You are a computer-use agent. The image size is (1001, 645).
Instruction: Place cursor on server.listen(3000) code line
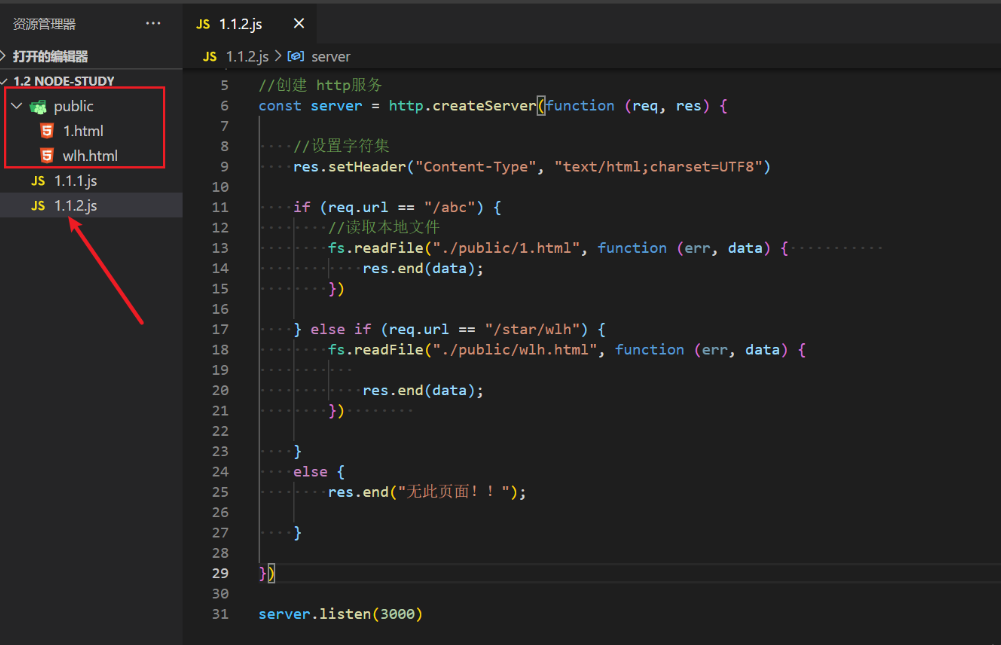[340, 614]
